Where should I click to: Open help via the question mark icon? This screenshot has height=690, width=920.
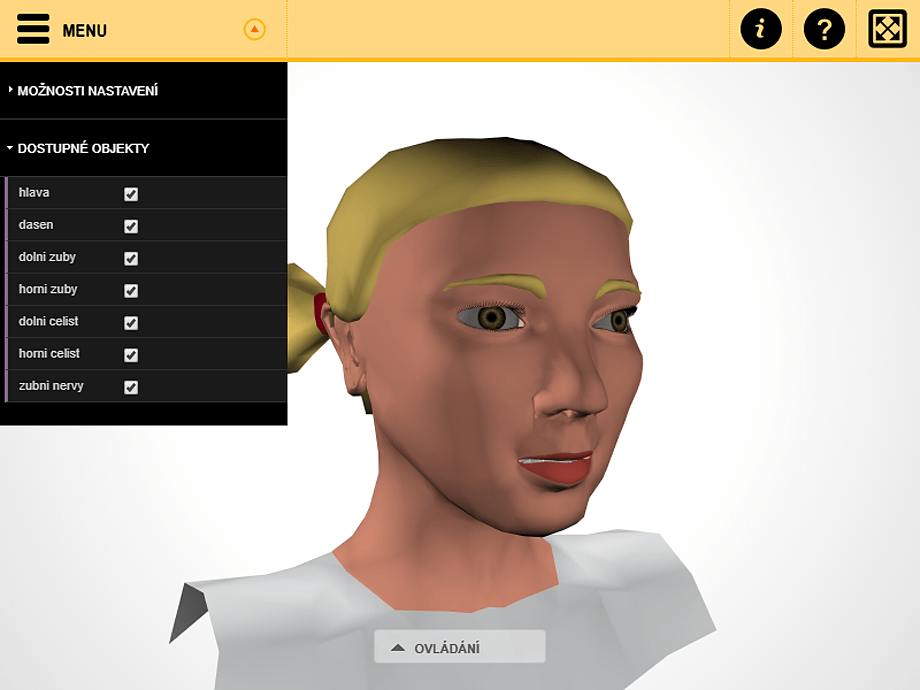[824, 29]
